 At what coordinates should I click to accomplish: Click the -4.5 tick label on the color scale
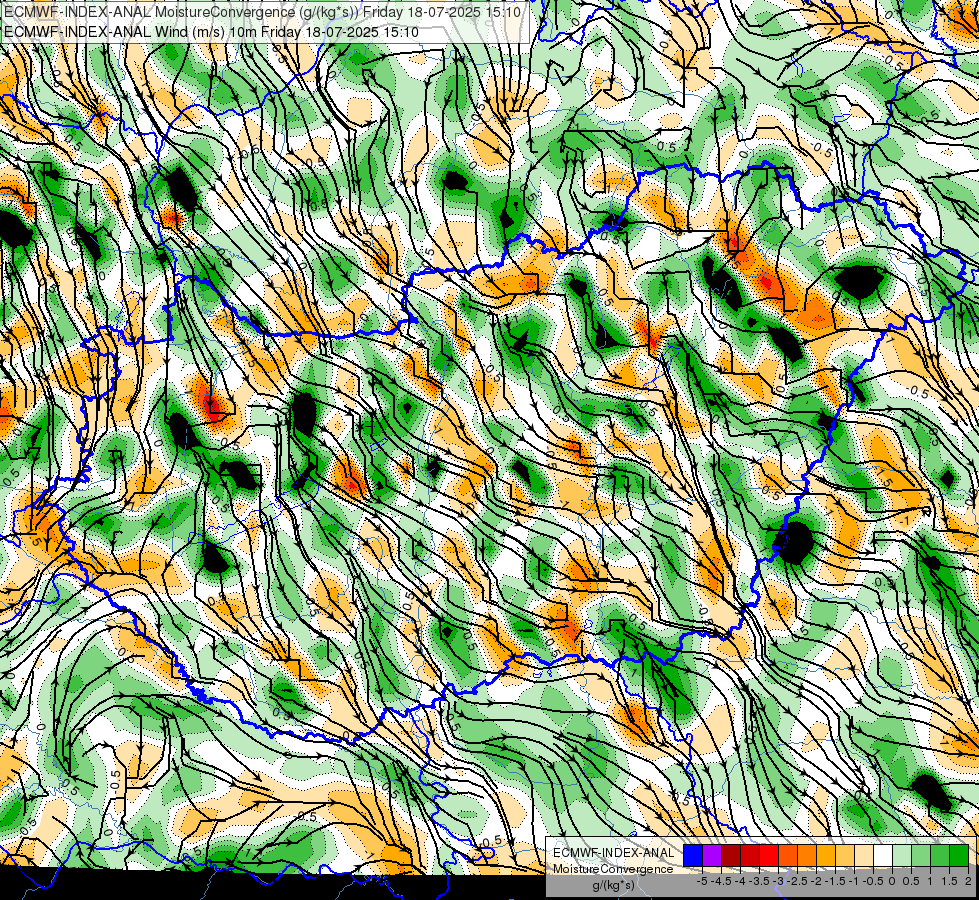tap(721, 881)
